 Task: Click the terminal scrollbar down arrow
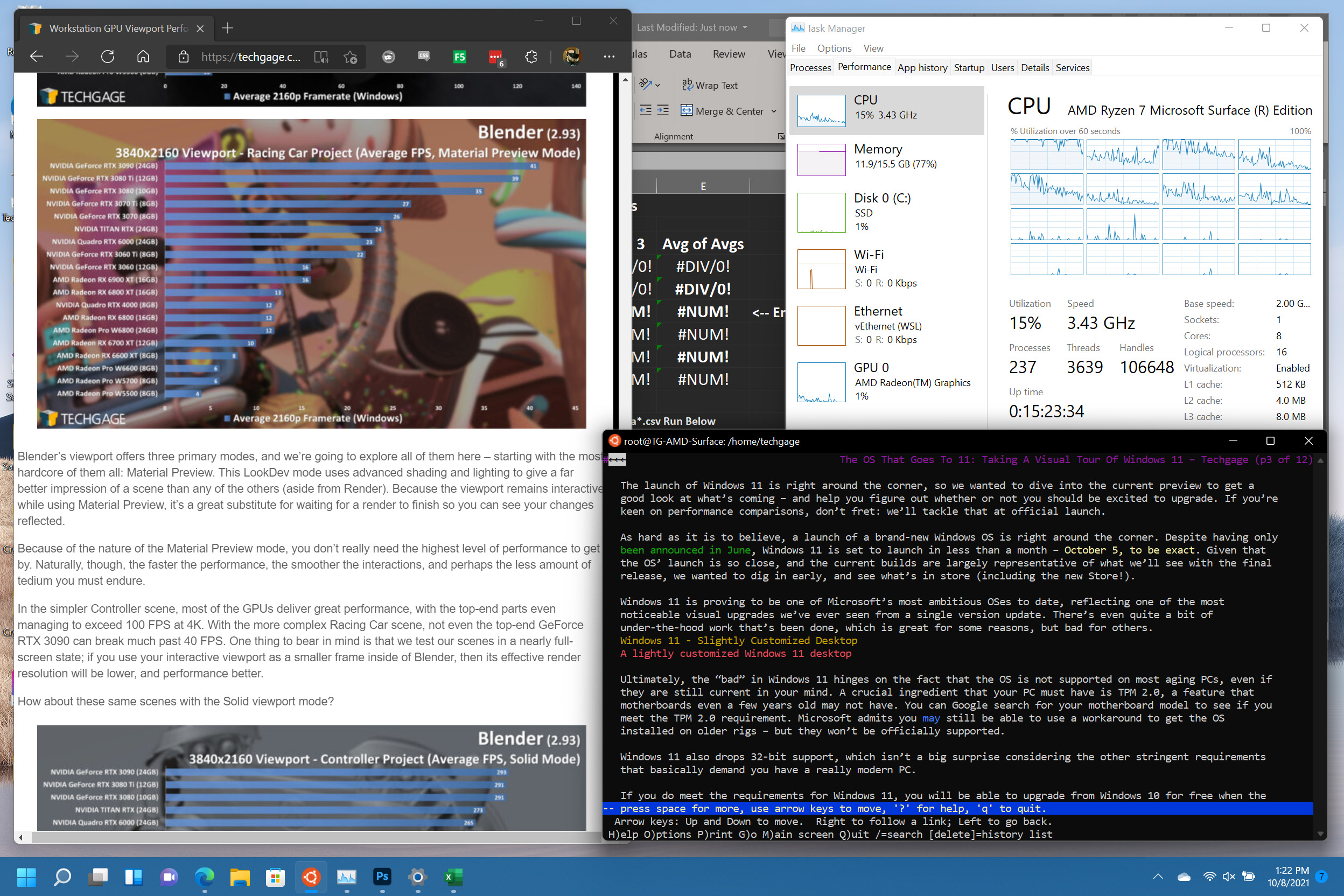[x=1320, y=834]
